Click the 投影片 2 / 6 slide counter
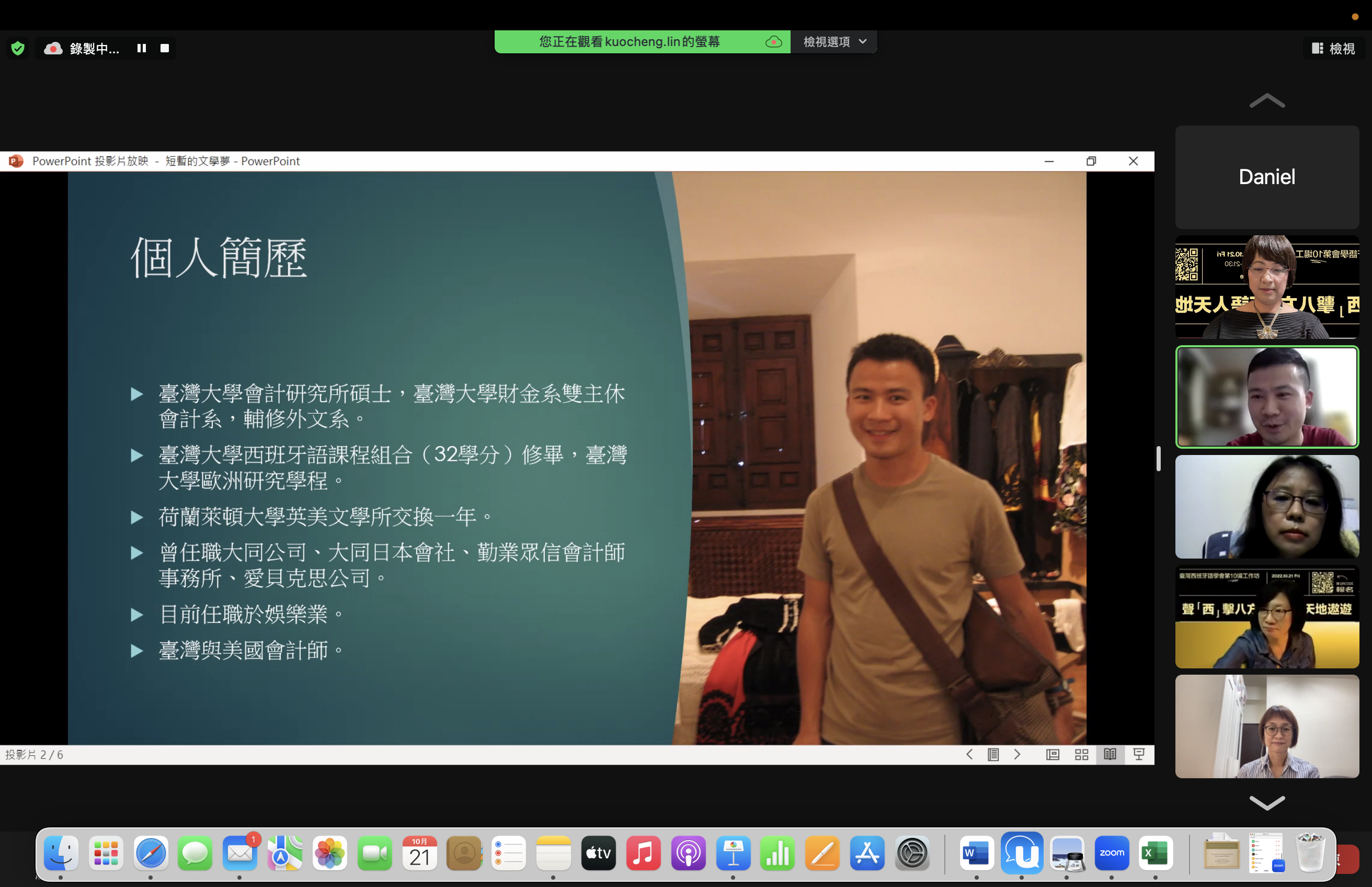 (x=35, y=755)
